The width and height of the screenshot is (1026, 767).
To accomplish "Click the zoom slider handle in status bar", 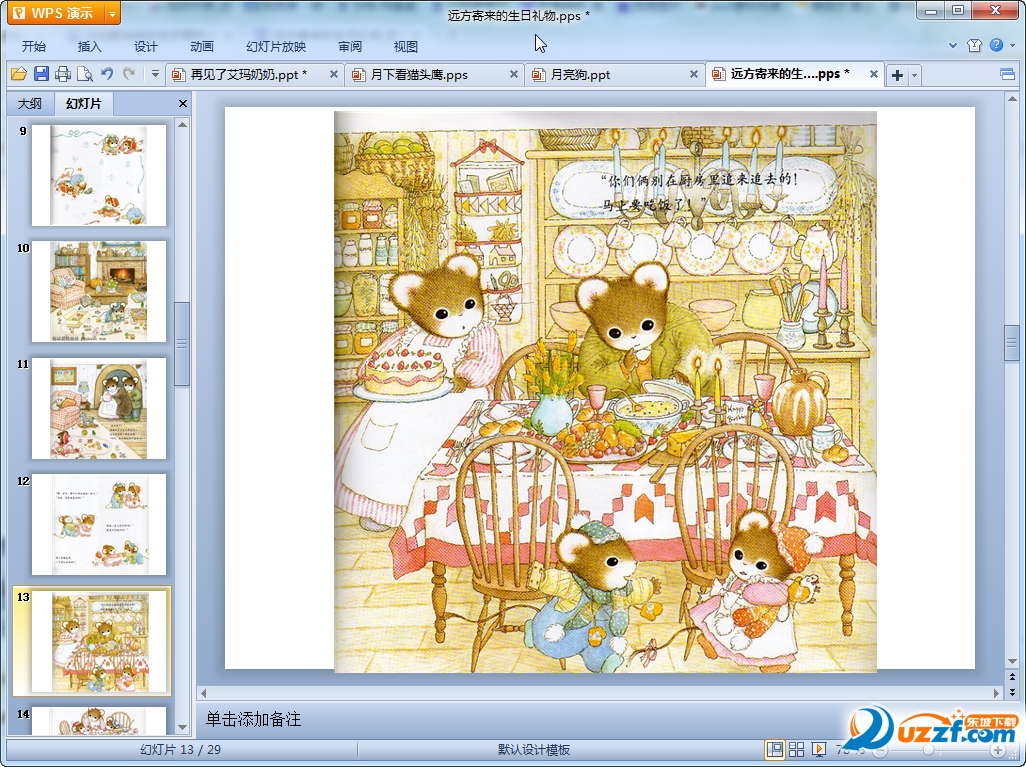I will pos(929,749).
